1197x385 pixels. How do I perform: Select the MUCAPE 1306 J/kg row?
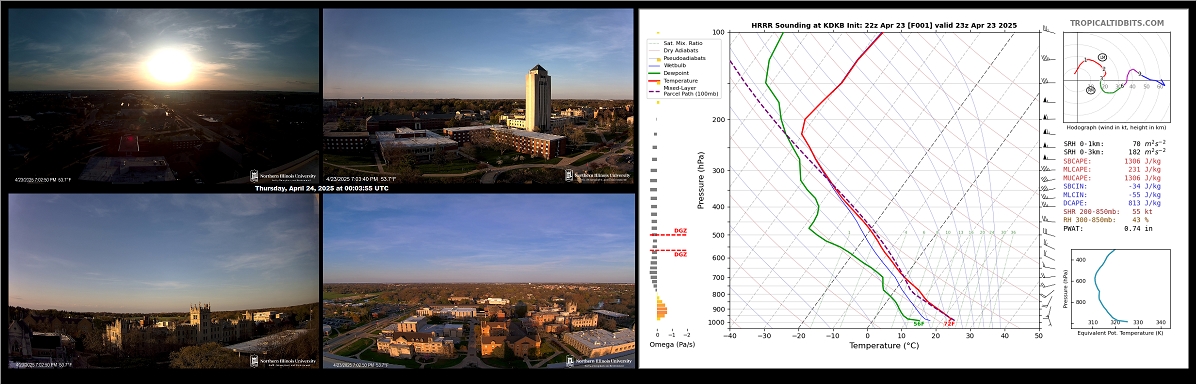pyautogui.click(x=1112, y=177)
